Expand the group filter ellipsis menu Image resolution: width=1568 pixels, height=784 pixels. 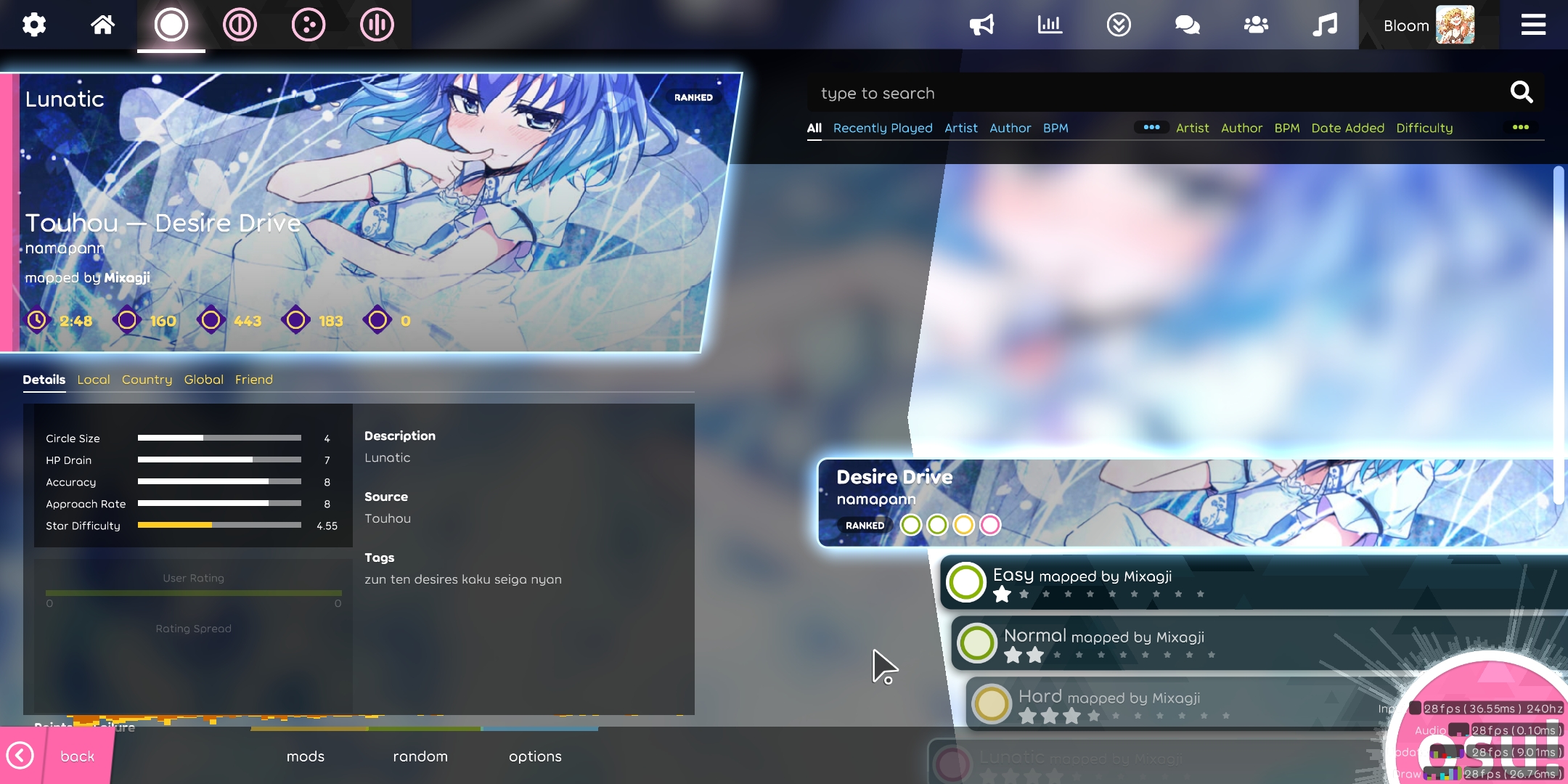[x=1151, y=128]
